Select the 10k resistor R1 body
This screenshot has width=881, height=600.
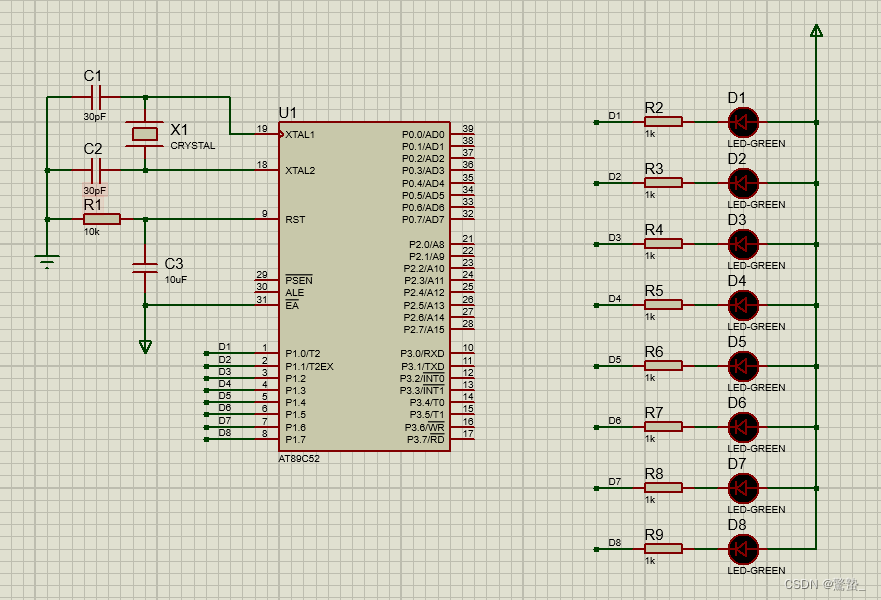coord(102,219)
